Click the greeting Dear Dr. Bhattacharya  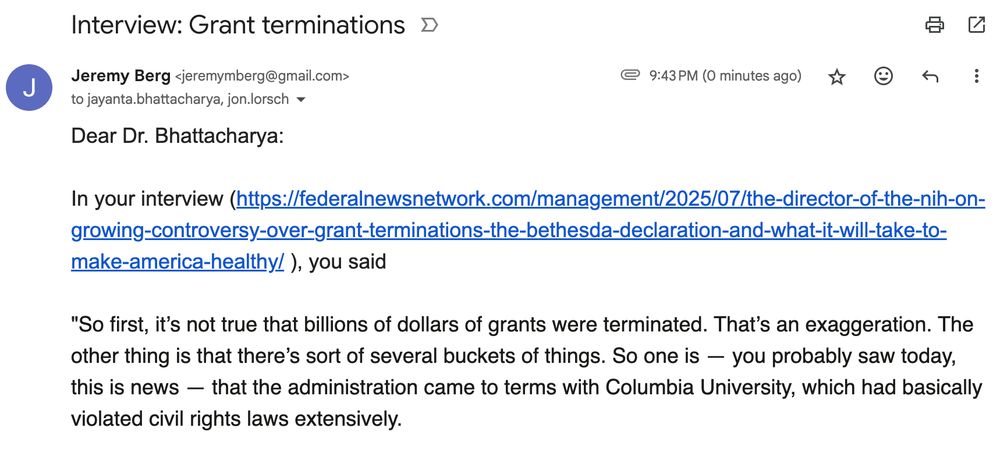tap(177, 137)
